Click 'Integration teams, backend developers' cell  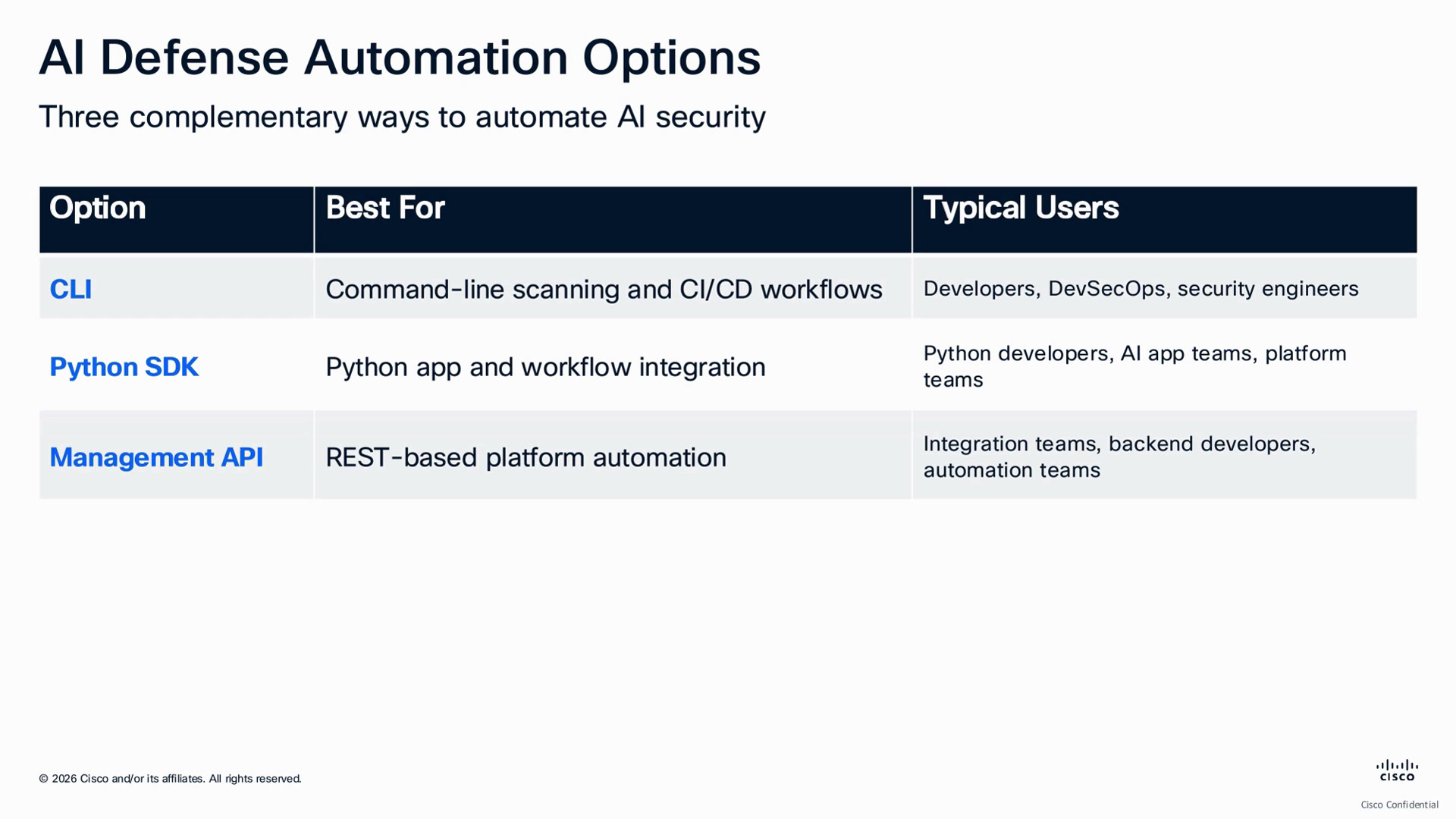(1165, 456)
